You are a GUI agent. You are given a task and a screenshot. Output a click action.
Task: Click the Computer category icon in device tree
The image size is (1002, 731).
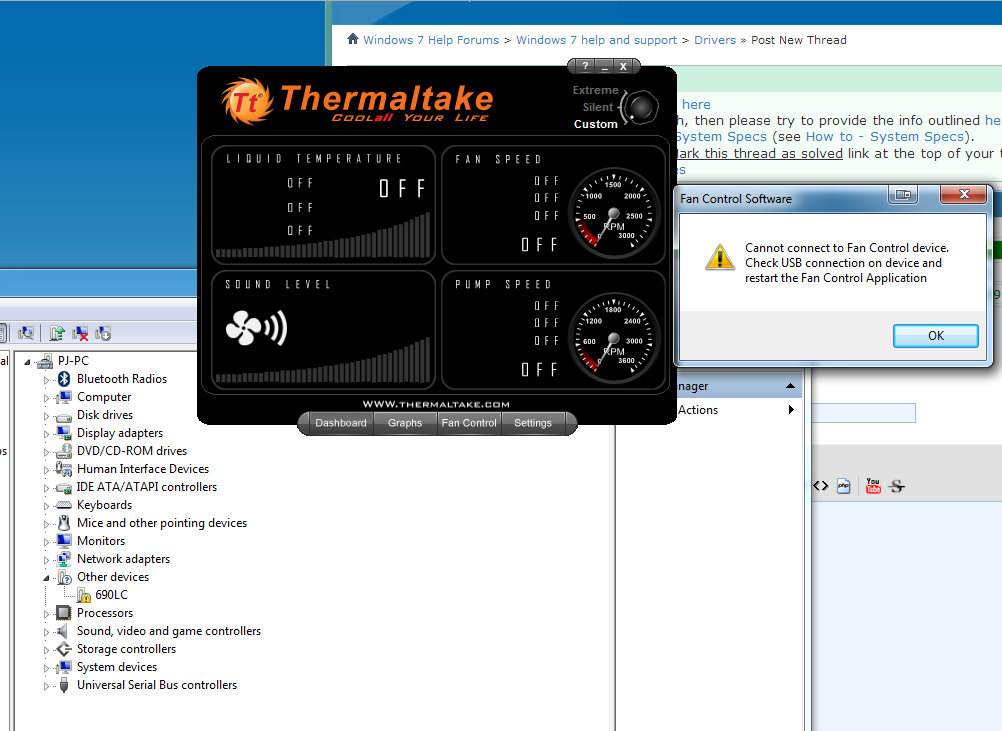tap(63, 397)
